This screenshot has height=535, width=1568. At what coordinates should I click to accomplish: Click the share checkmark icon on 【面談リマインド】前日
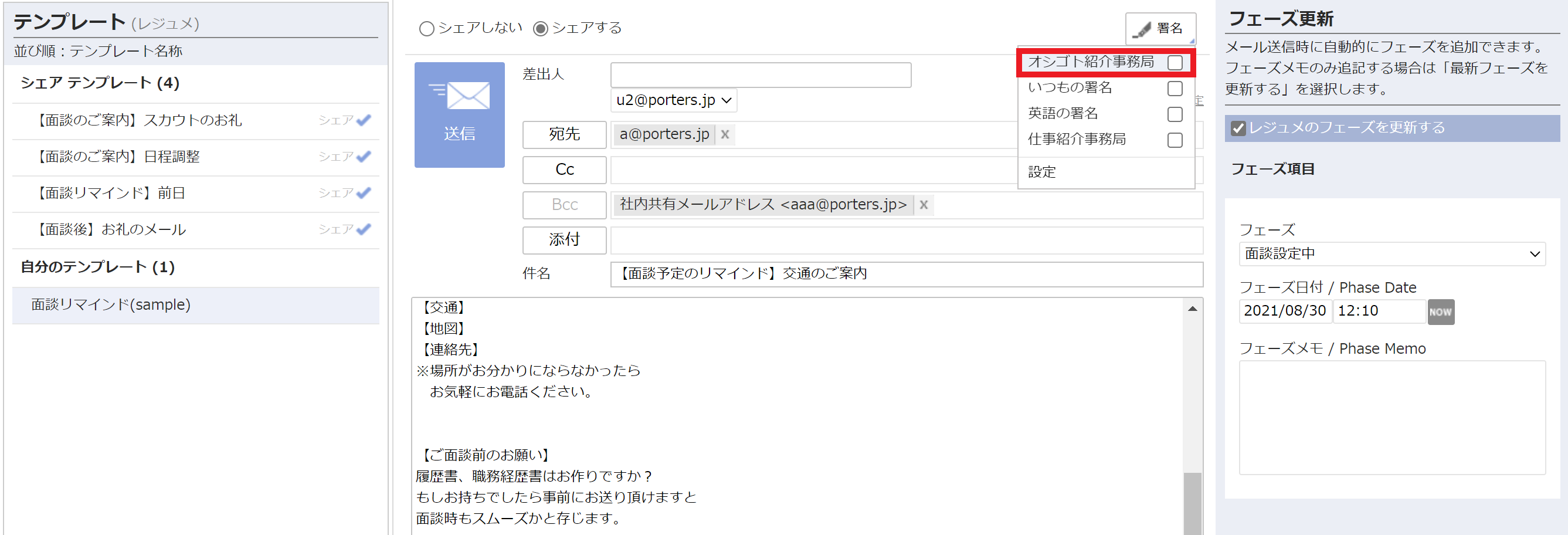coord(364,192)
